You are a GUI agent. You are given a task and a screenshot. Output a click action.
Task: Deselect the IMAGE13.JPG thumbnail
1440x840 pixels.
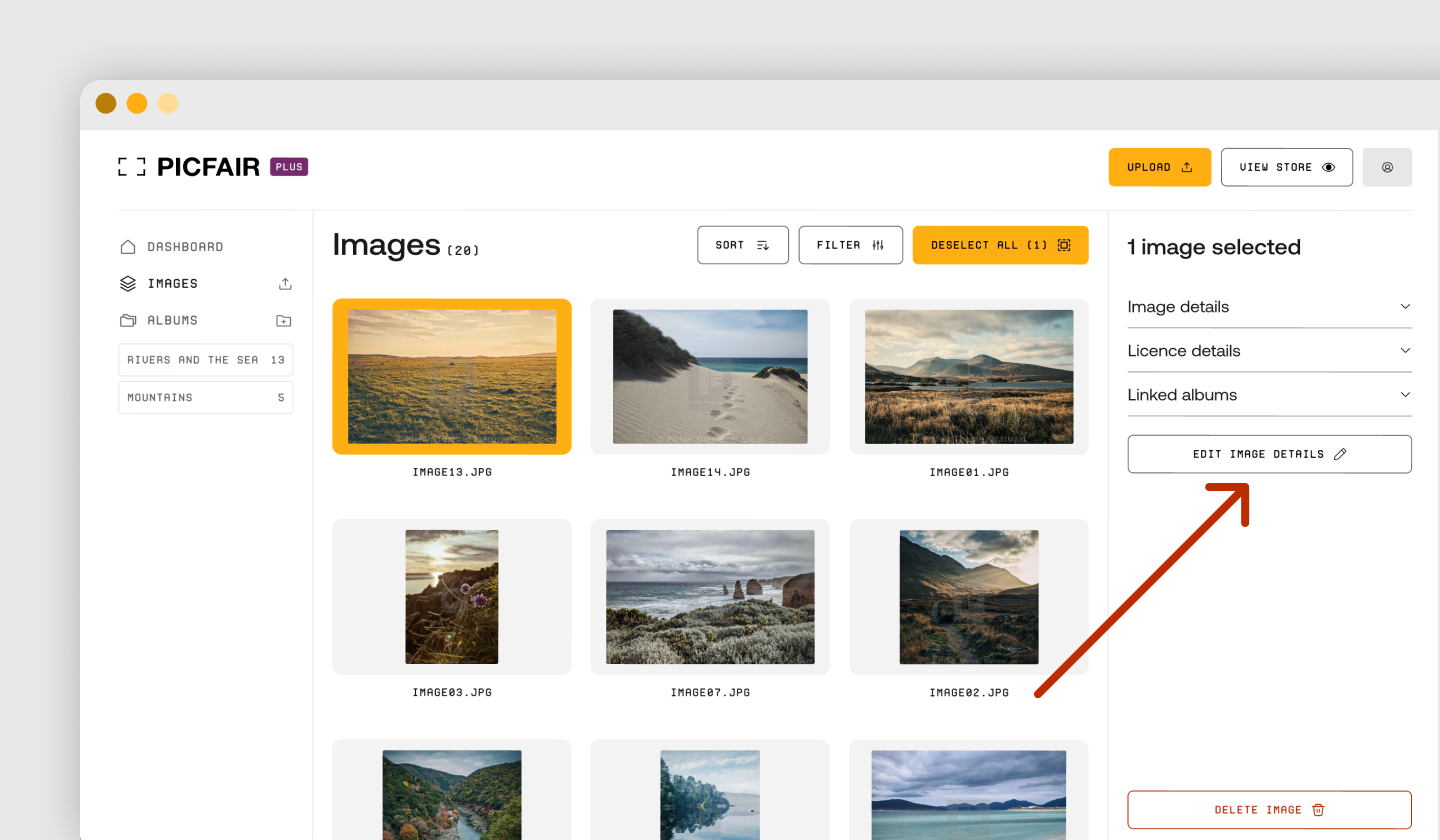452,377
